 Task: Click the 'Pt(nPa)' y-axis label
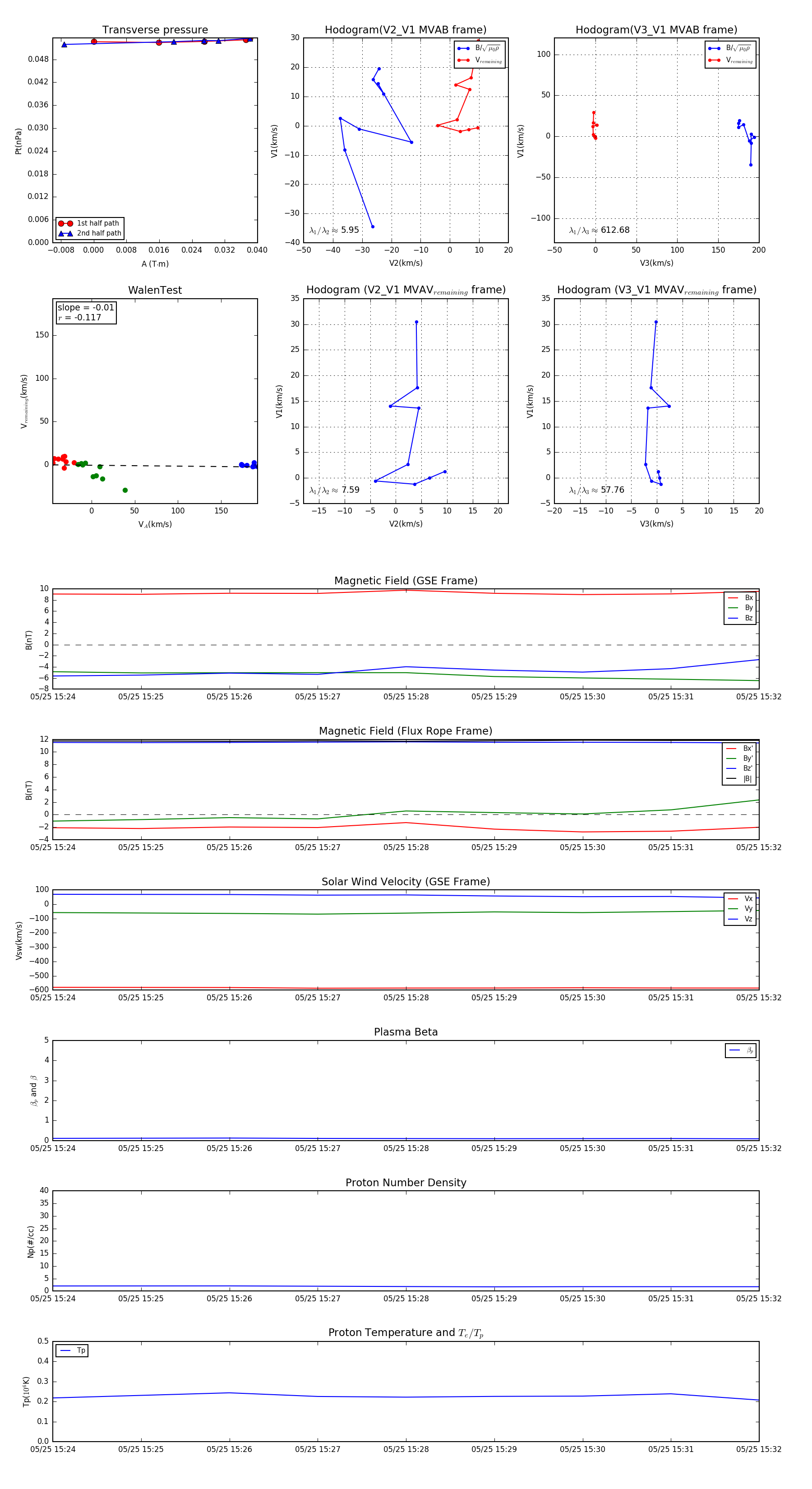click(18, 141)
